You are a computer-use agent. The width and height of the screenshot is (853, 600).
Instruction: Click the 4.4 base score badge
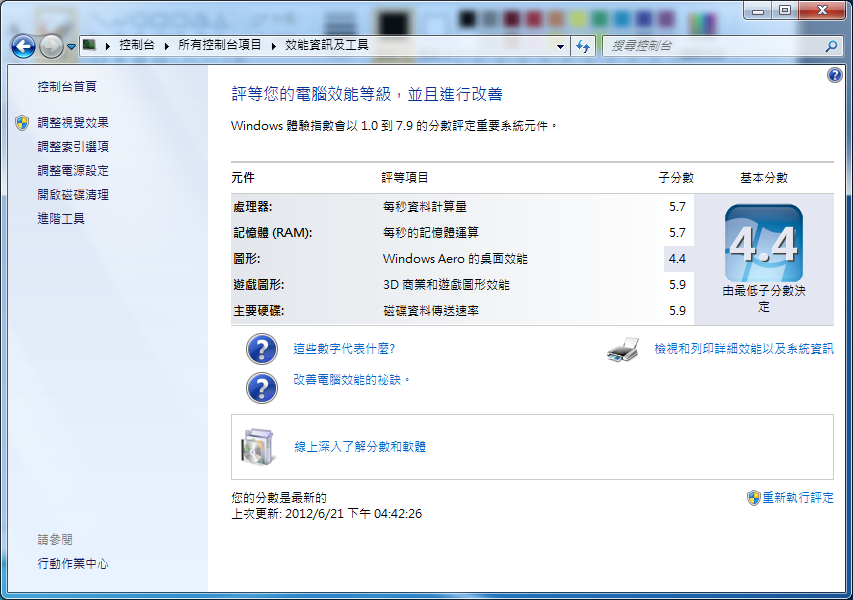[x=764, y=243]
